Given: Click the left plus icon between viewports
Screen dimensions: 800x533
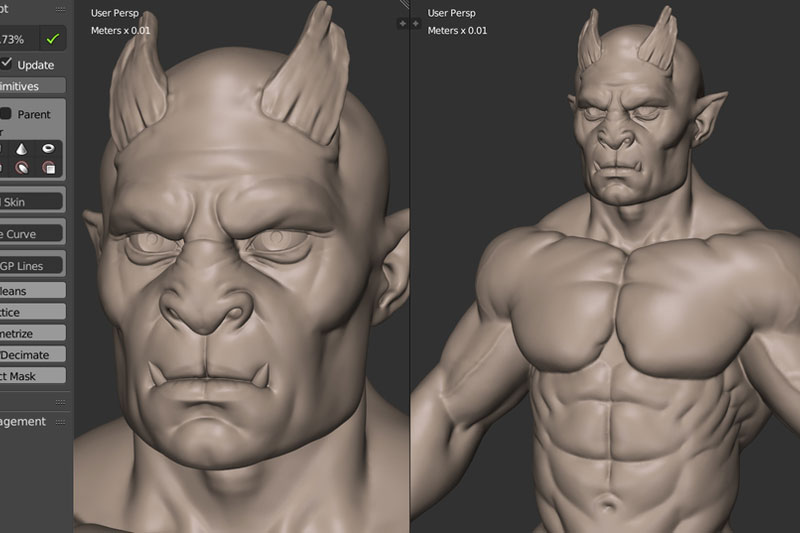Looking at the screenshot, I should [x=403, y=23].
